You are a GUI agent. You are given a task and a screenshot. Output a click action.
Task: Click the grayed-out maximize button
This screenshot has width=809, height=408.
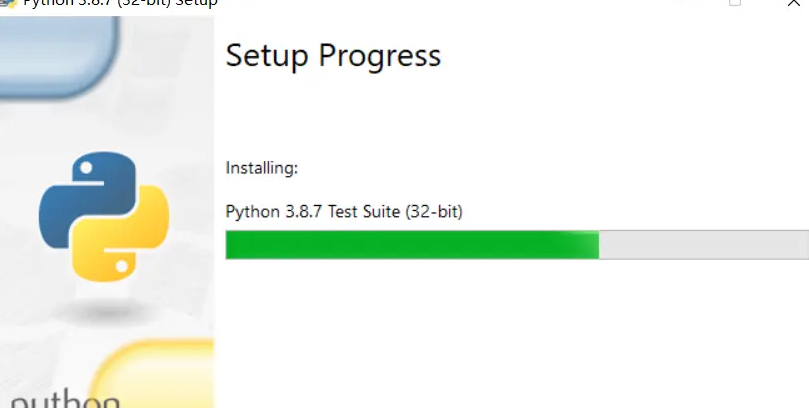tap(735, 3)
